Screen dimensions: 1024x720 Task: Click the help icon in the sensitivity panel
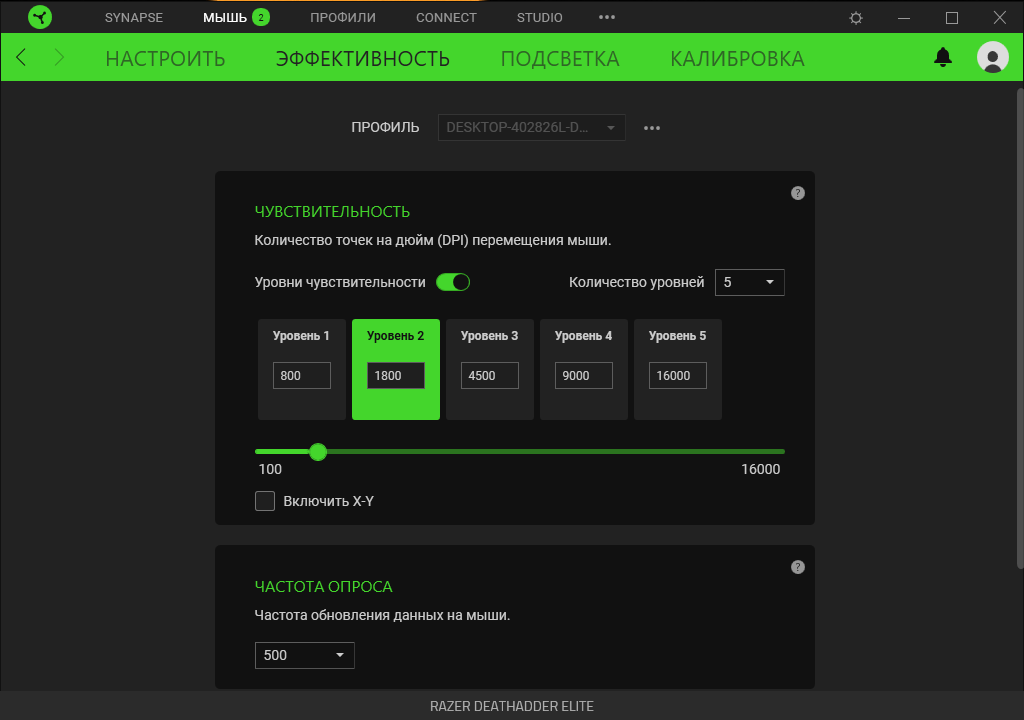(x=797, y=193)
